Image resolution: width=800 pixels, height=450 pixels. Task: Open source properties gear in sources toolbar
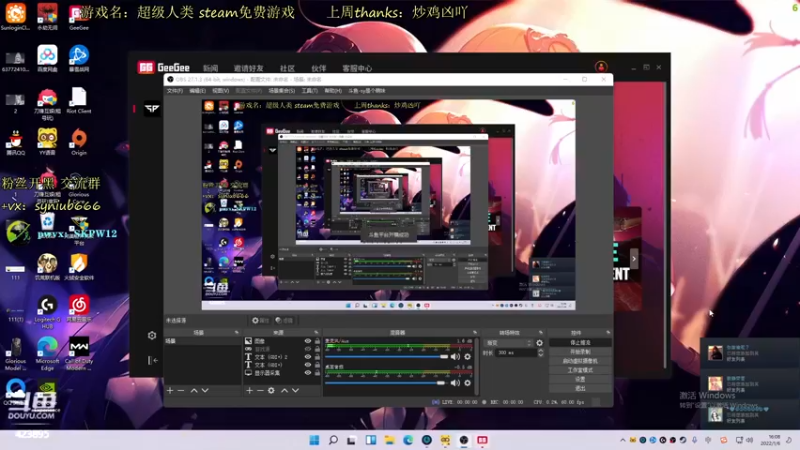[271, 390]
